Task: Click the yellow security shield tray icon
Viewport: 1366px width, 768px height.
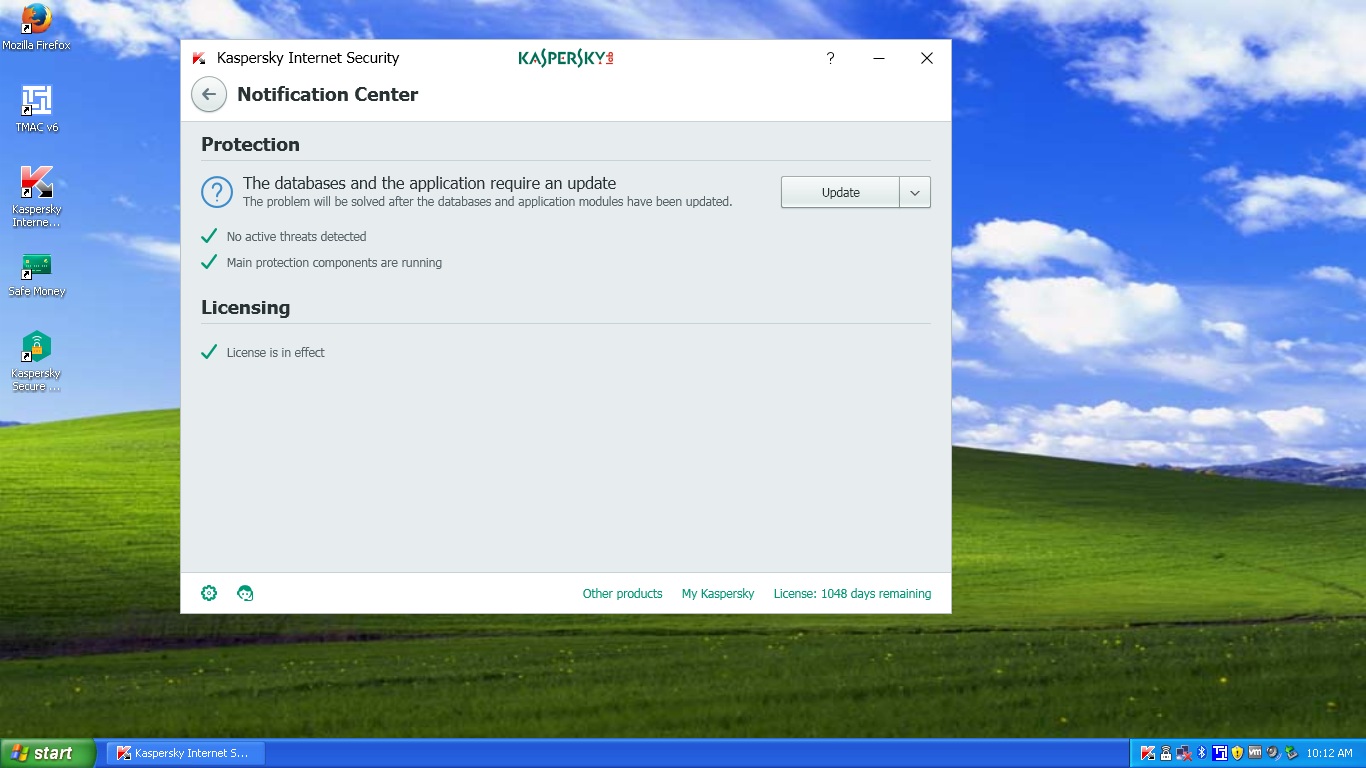Action: coord(1237,753)
